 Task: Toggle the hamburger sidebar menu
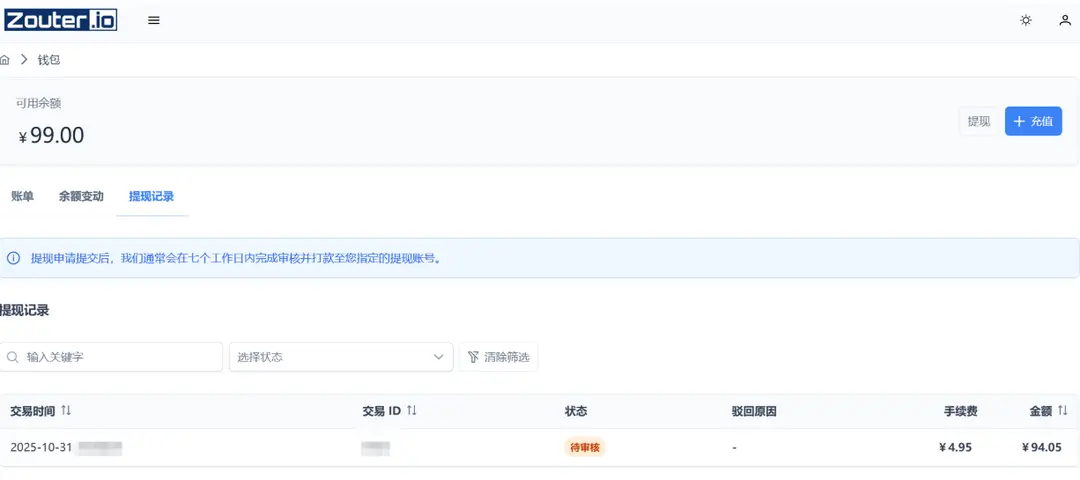[154, 20]
